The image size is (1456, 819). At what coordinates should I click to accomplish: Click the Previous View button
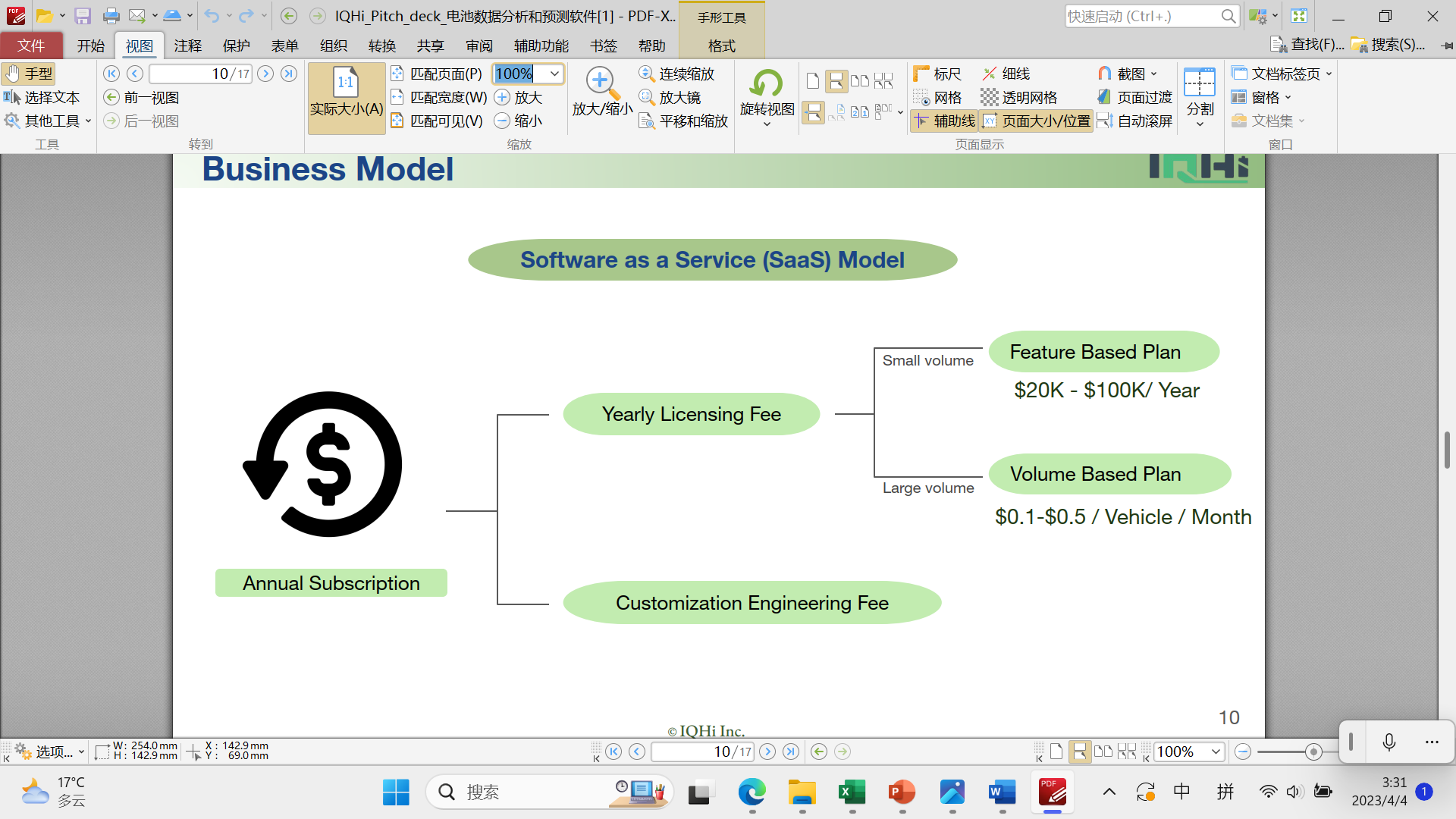tap(143, 97)
